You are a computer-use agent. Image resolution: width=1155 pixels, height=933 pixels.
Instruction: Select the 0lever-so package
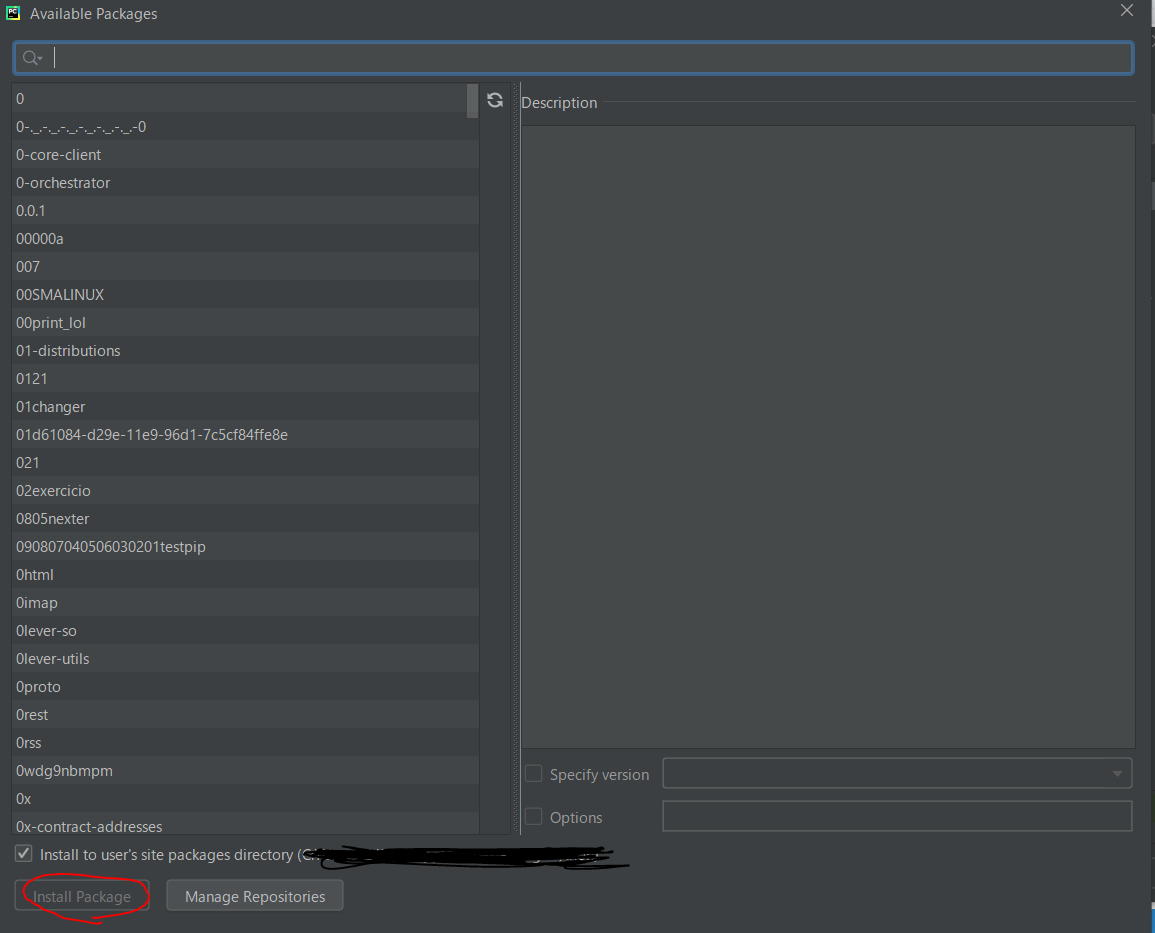point(245,630)
